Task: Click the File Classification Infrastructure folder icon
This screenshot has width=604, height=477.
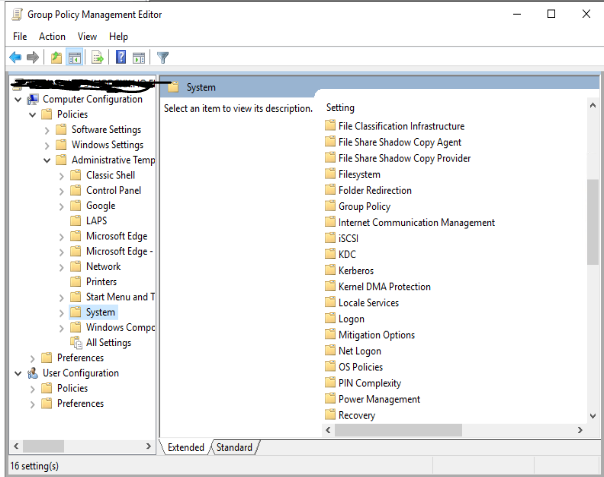Action: point(330,126)
